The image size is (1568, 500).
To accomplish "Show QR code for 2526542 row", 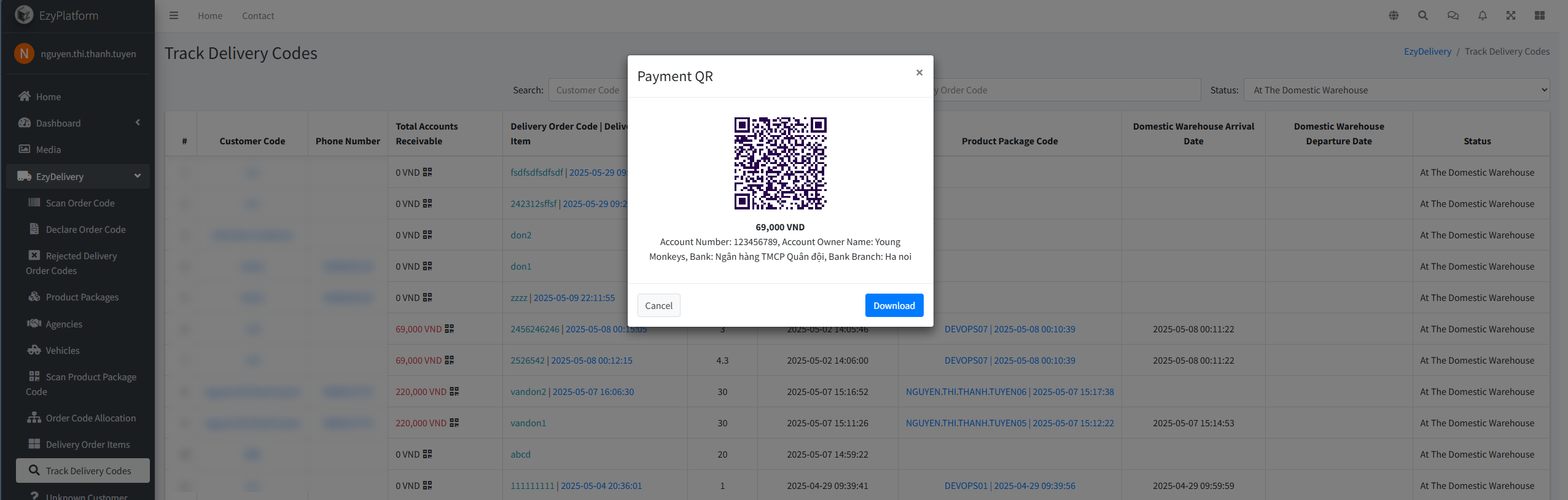I will [450, 360].
